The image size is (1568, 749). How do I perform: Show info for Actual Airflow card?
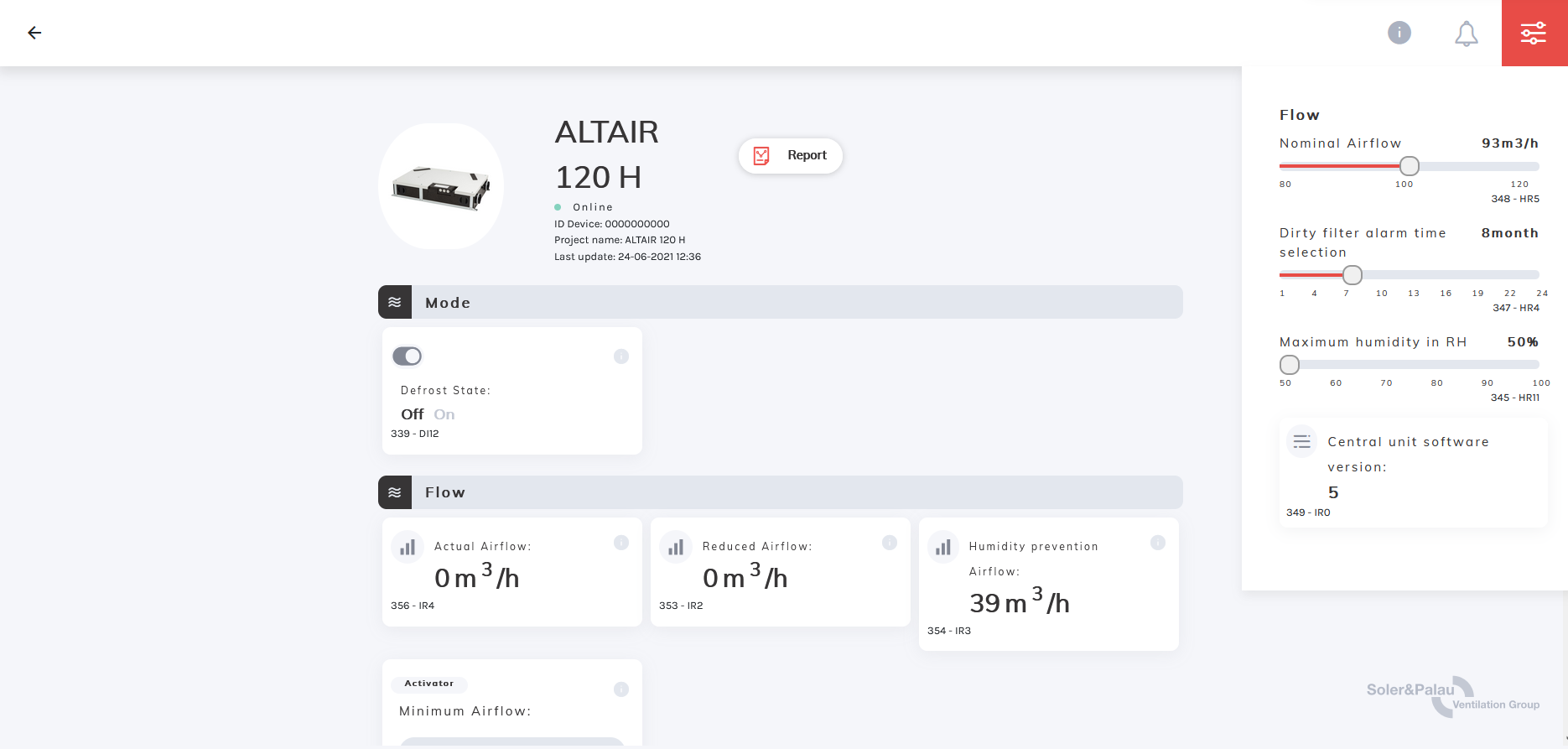point(621,543)
